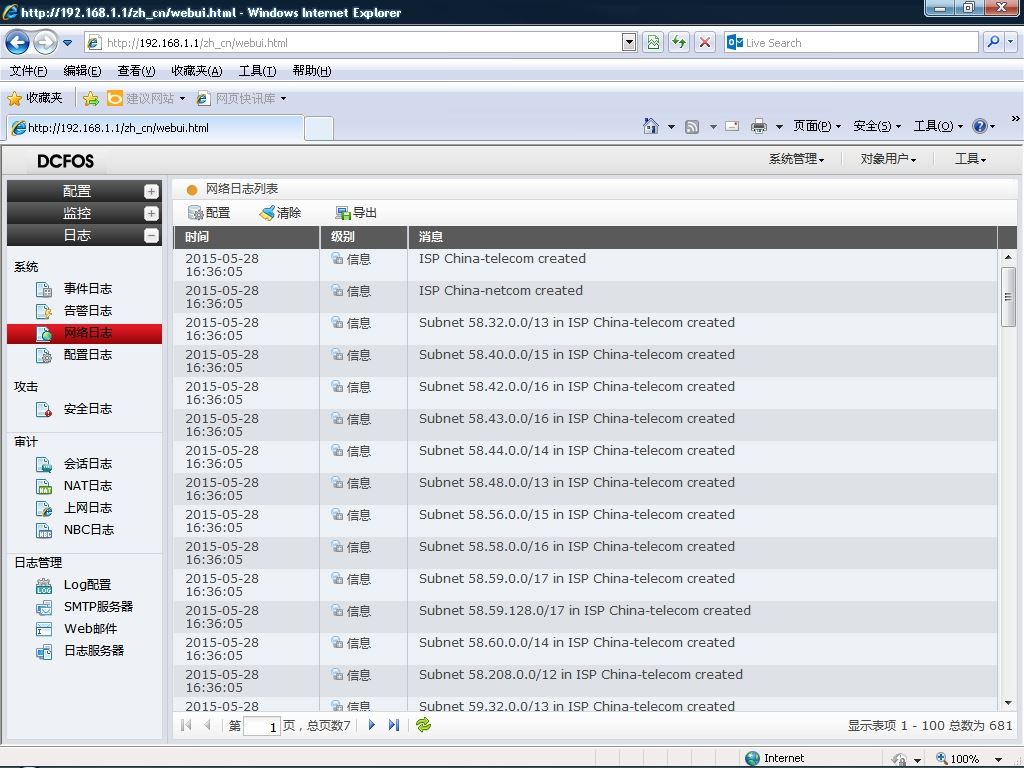Open the 页面(P) command bar dropdown

(817, 126)
